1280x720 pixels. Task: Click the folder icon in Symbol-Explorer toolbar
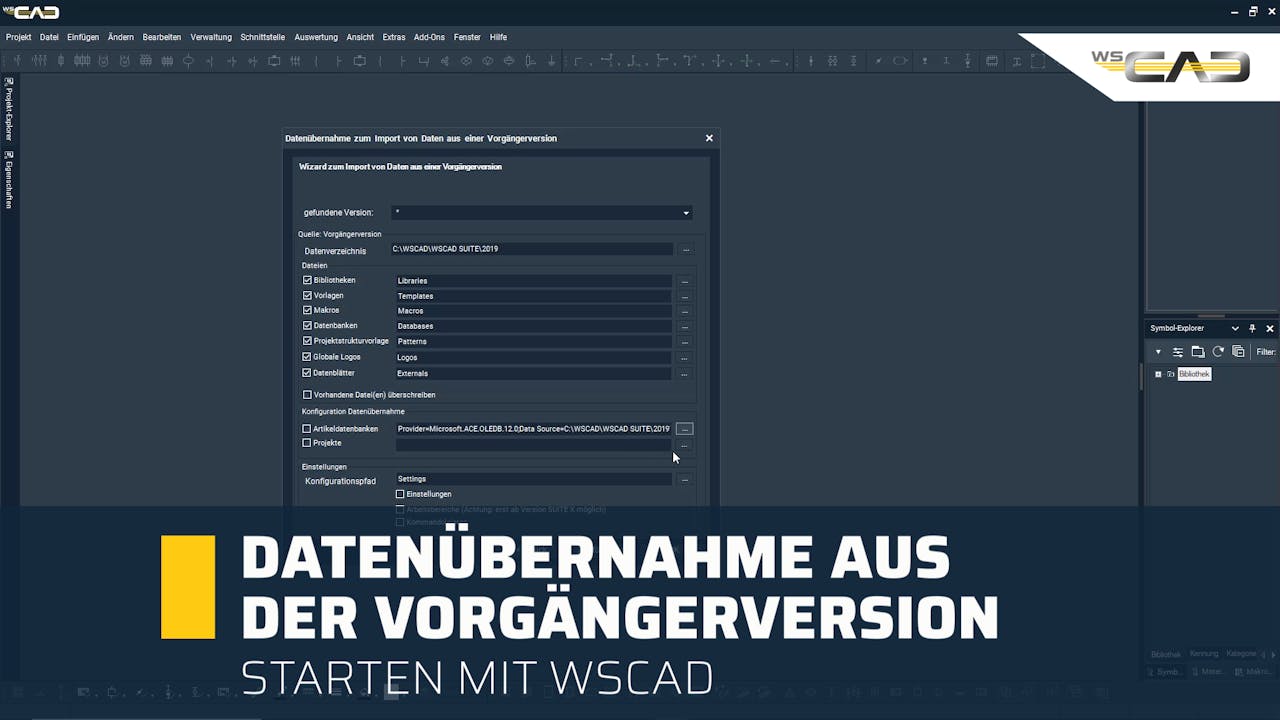pyautogui.click(x=1198, y=352)
